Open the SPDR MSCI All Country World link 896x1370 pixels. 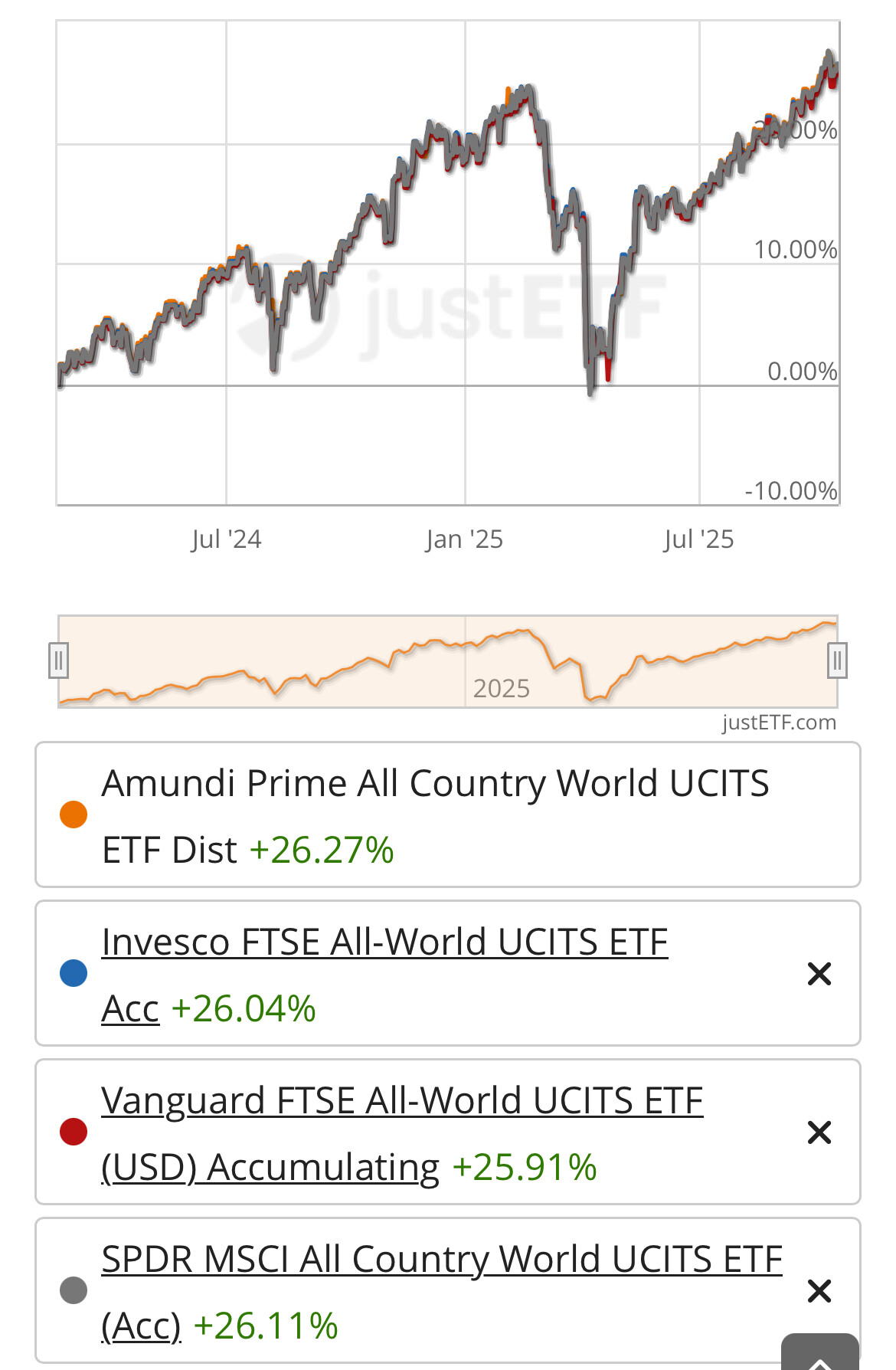point(442,1260)
